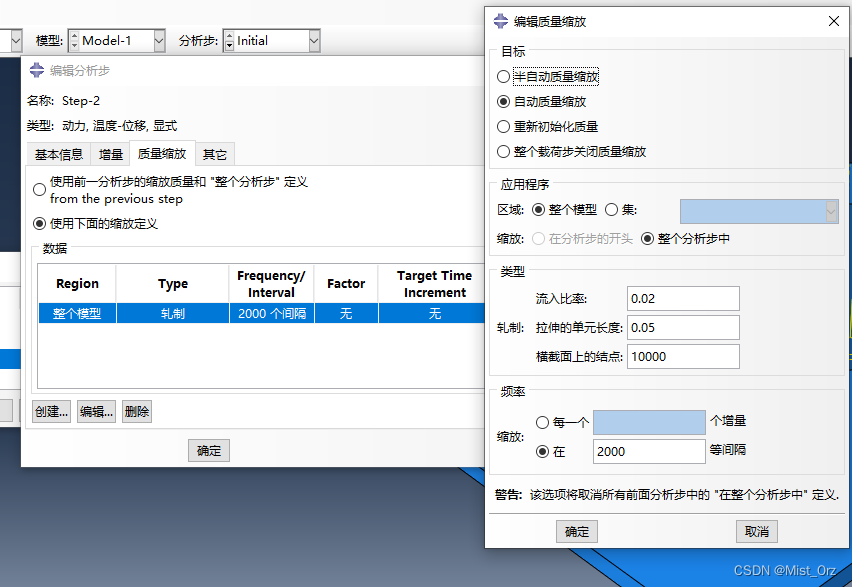Open the region set dropdown next to 集
852x587 pixels.
click(x=830, y=210)
